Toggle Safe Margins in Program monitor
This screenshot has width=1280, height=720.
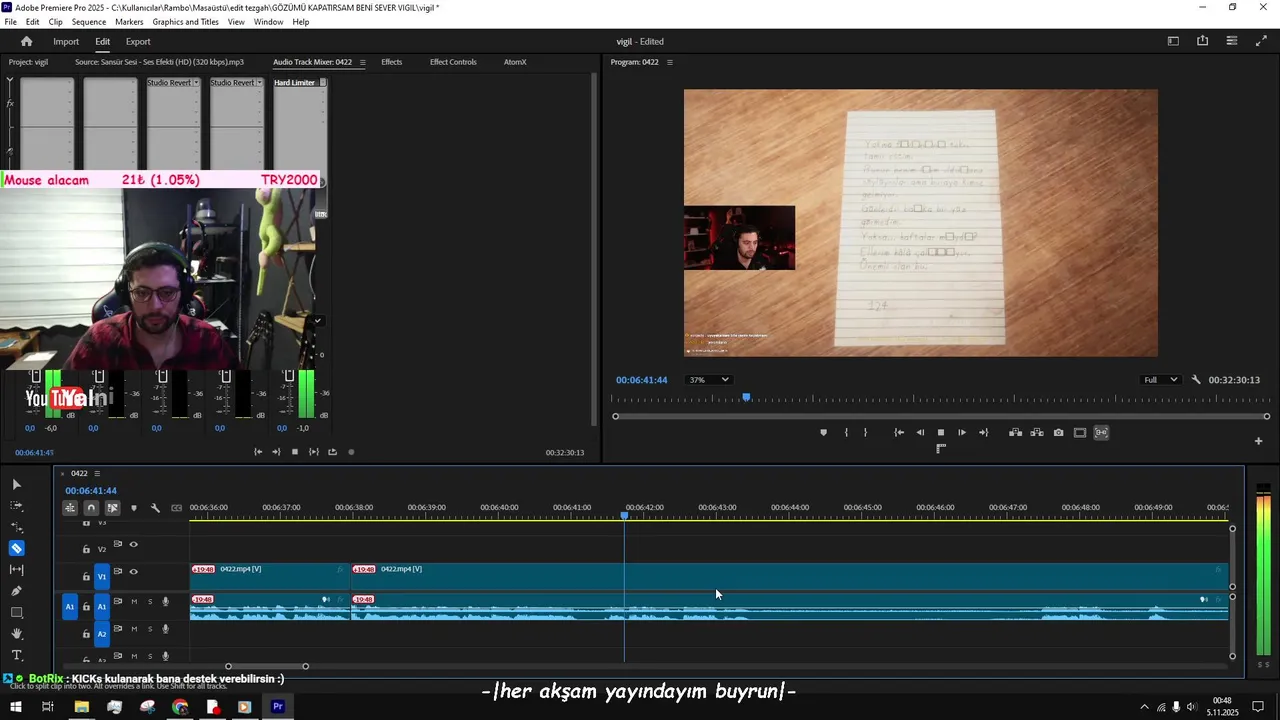pos(1080,433)
